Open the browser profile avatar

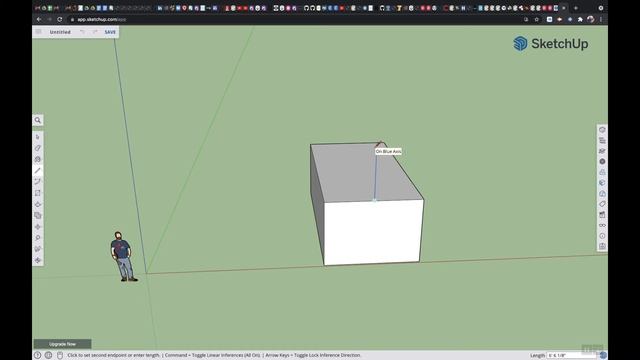click(590, 19)
